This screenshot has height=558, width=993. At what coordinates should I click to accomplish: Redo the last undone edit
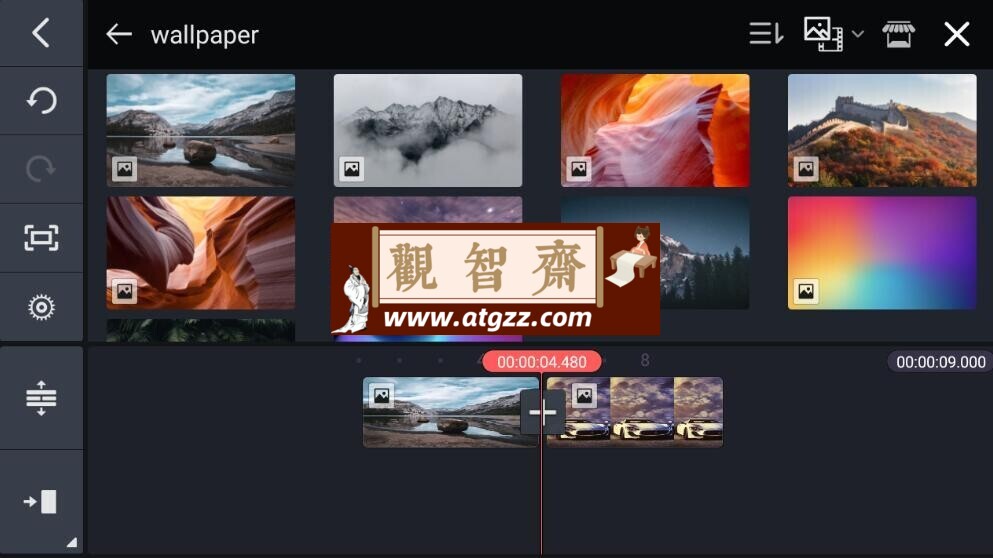pos(41,169)
